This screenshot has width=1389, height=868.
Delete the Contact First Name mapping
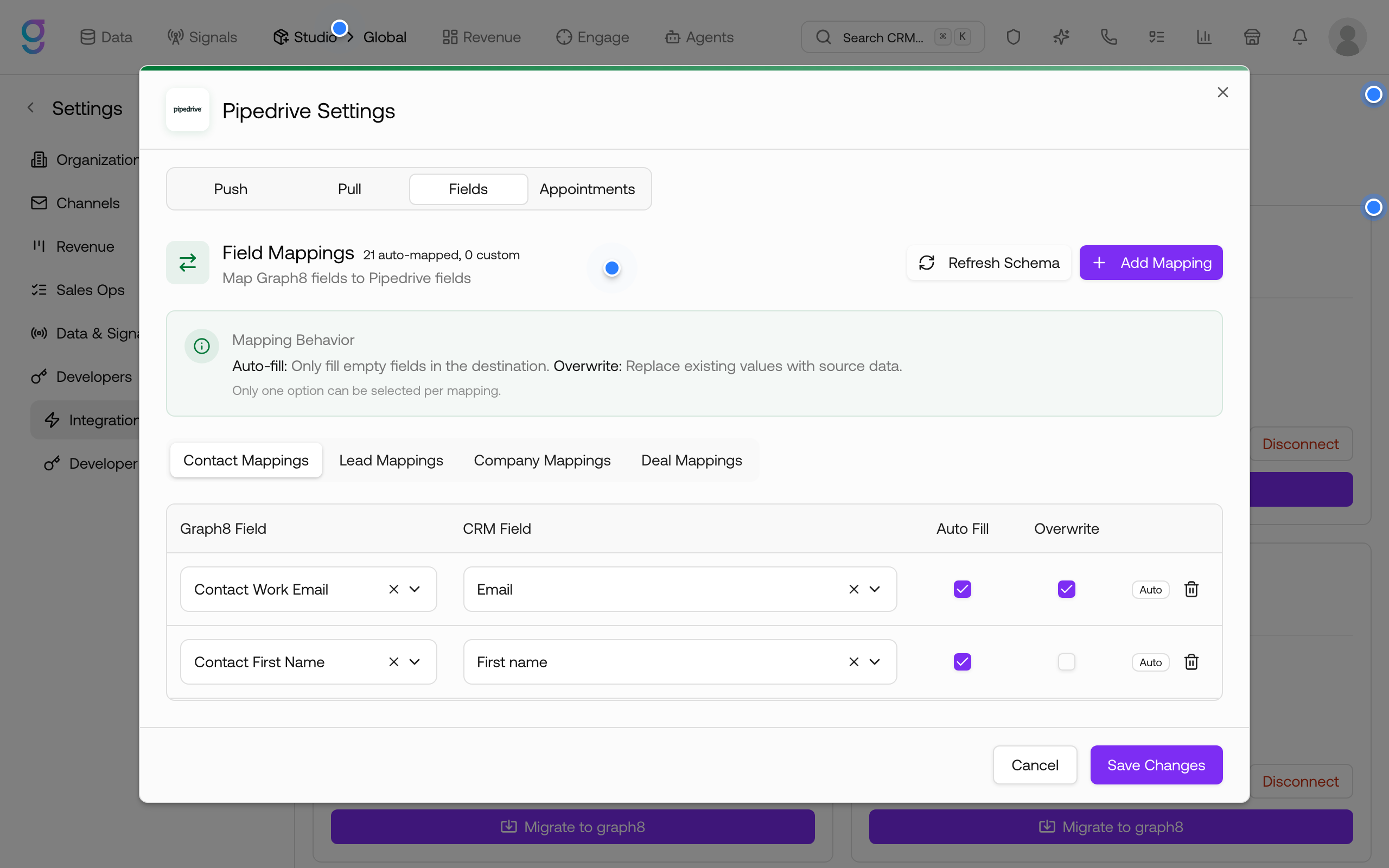click(1192, 662)
